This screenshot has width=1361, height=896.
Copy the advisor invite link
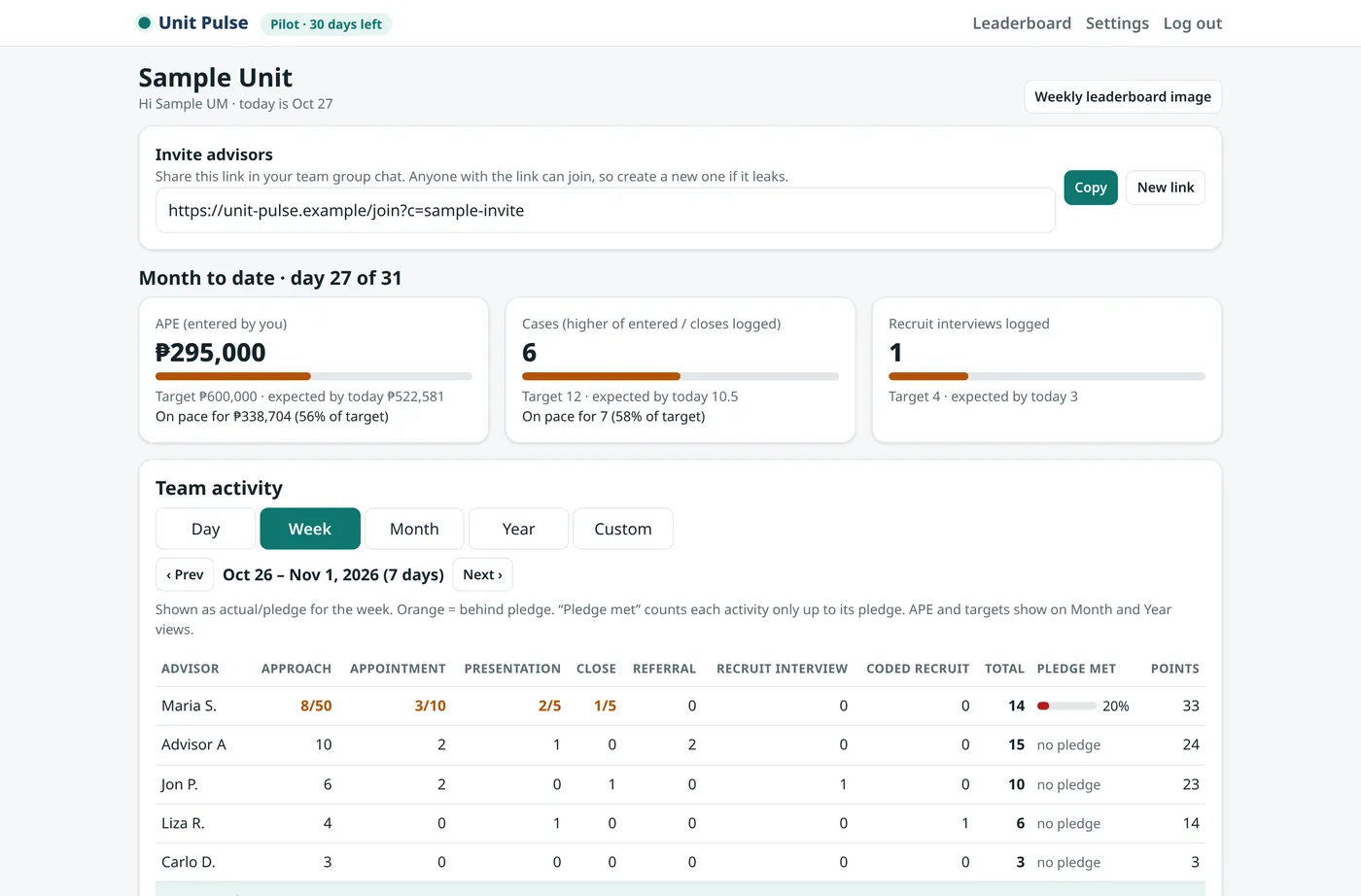click(x=1091, y=188)
